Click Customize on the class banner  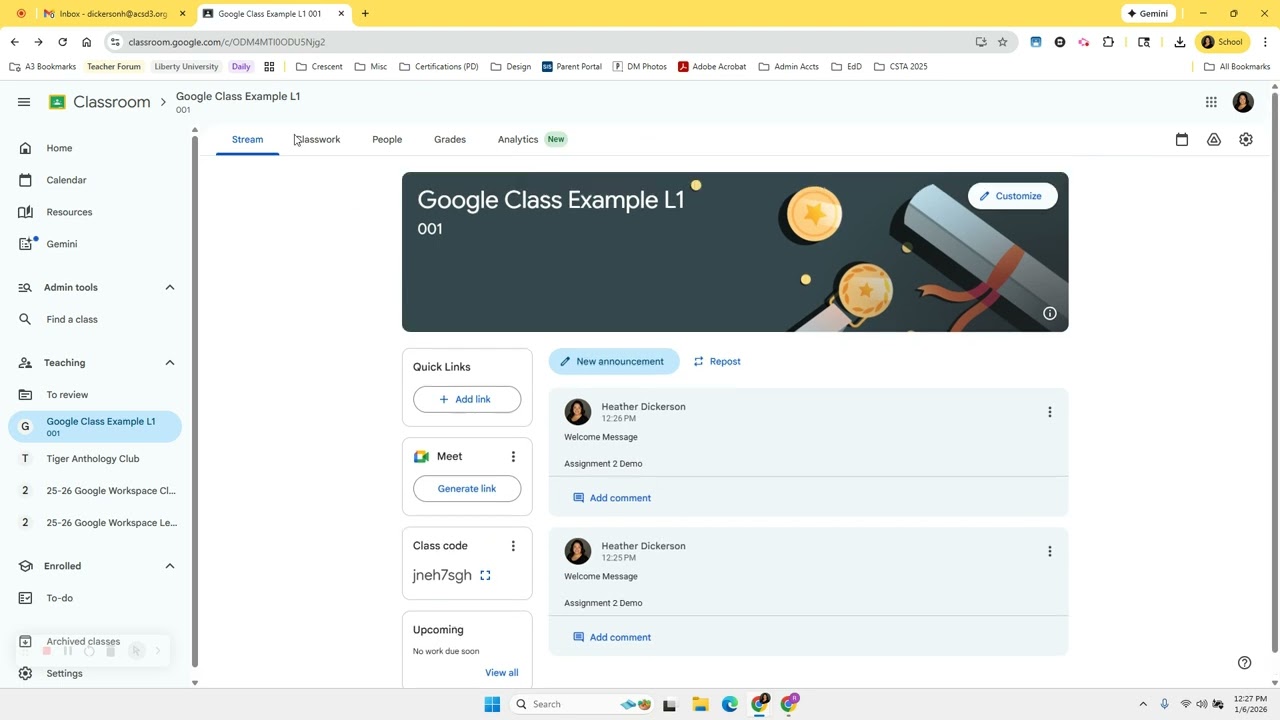(1012, 196)
